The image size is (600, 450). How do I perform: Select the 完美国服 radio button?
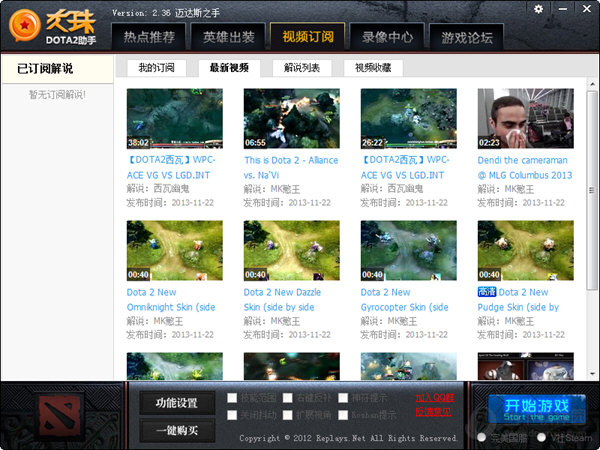(482, 437)
